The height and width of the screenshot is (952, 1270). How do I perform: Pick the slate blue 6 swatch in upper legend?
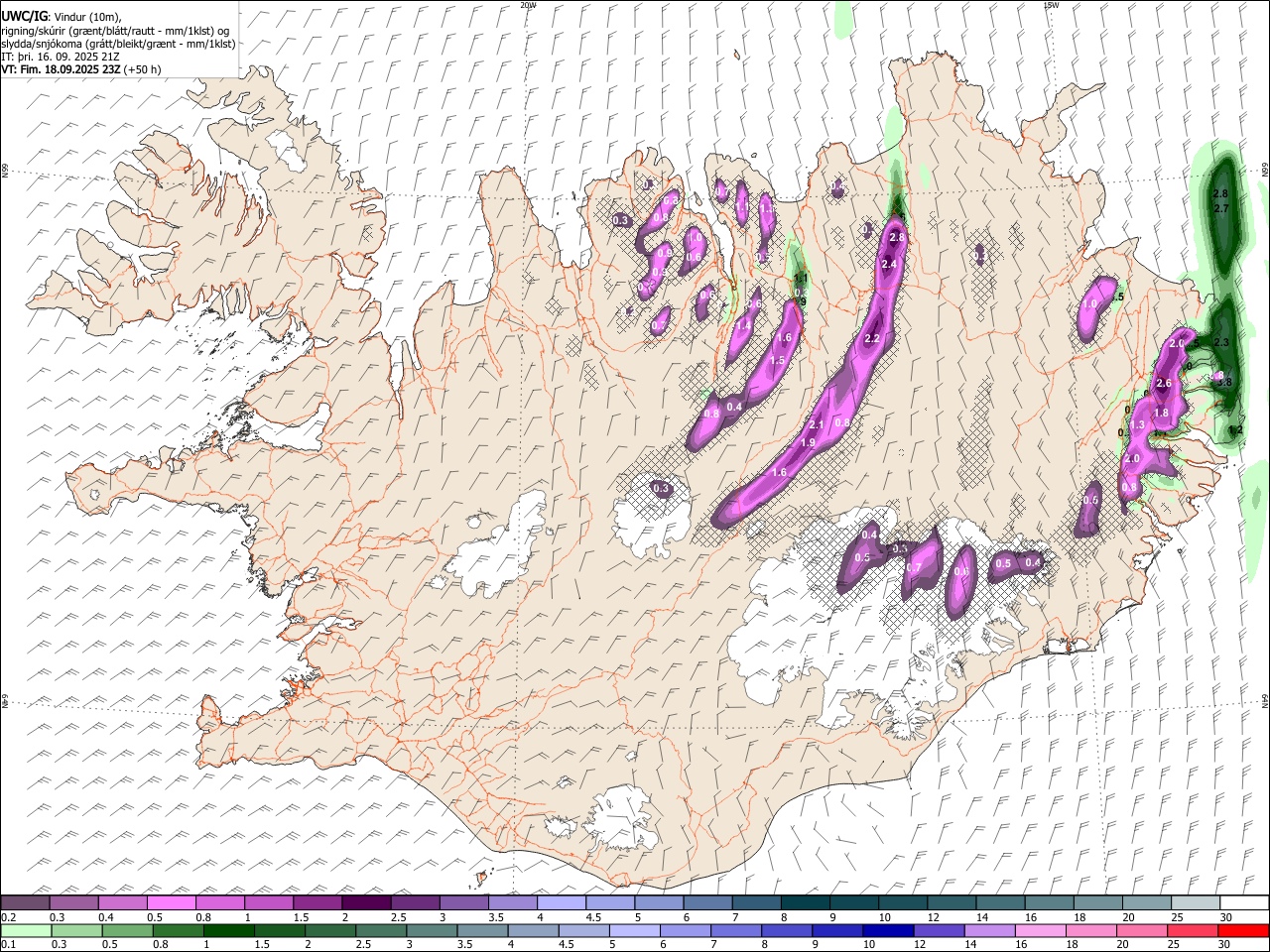[x=707, y=903]
